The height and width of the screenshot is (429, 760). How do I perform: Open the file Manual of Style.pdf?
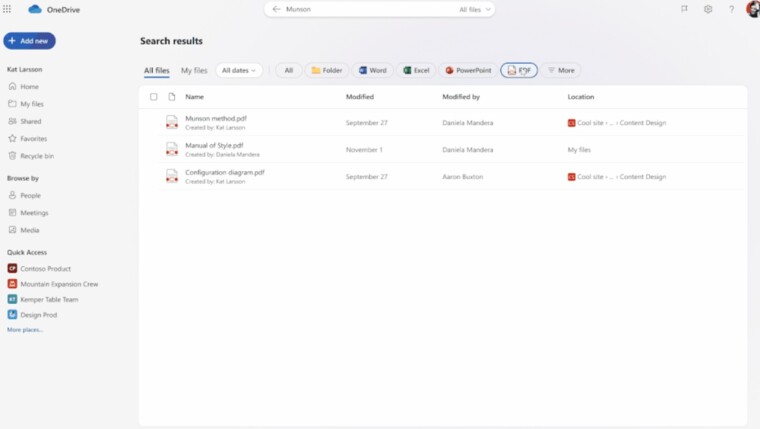tap(214, 145)
